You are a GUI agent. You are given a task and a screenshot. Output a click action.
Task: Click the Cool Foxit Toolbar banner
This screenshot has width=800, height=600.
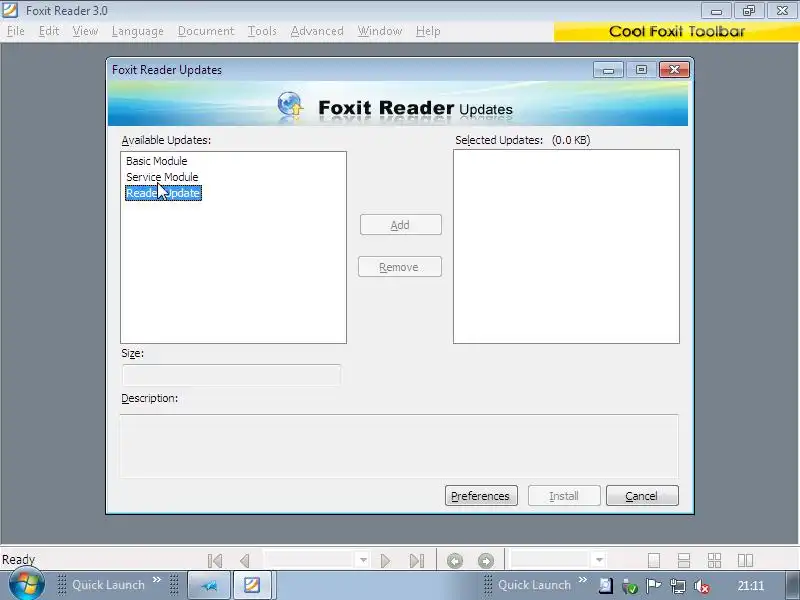pyautogui.click(x=677, y=32)
